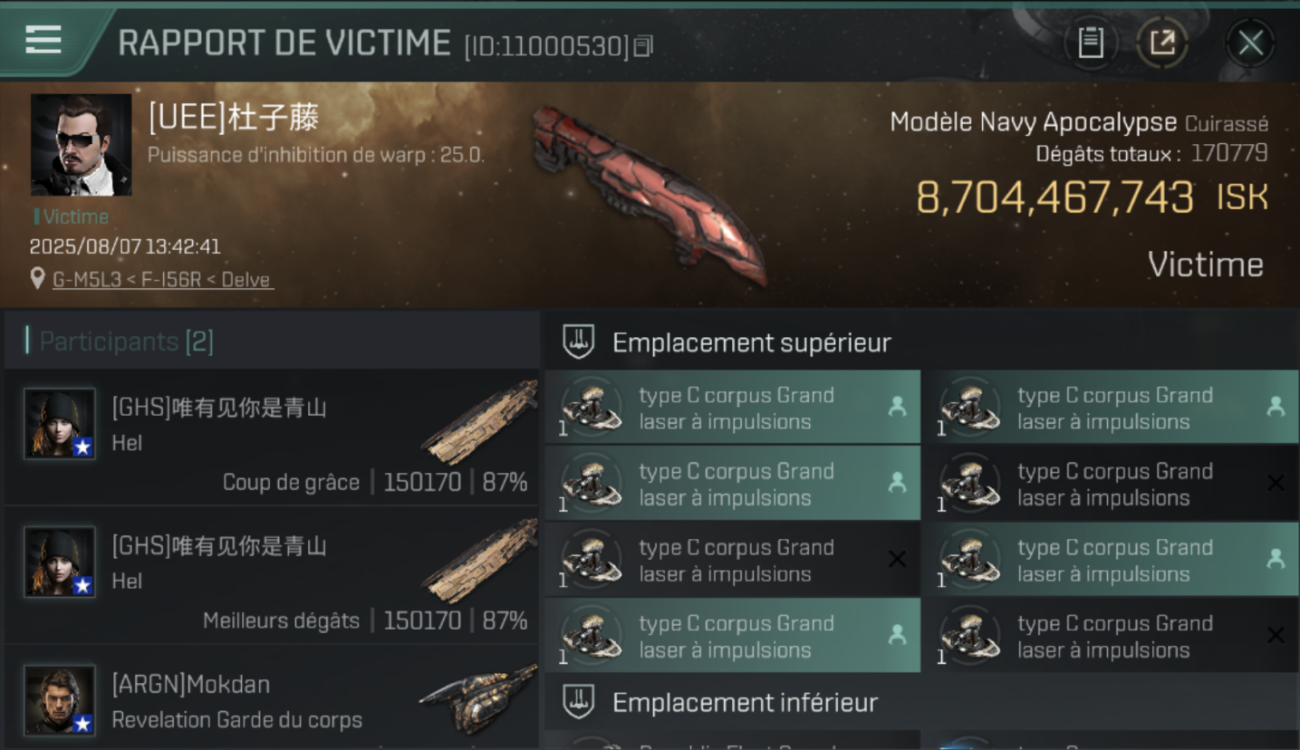1300x750 pixels.
Task: Click the X marker on the bottom-right laser module
Action: pos(1275,635)
